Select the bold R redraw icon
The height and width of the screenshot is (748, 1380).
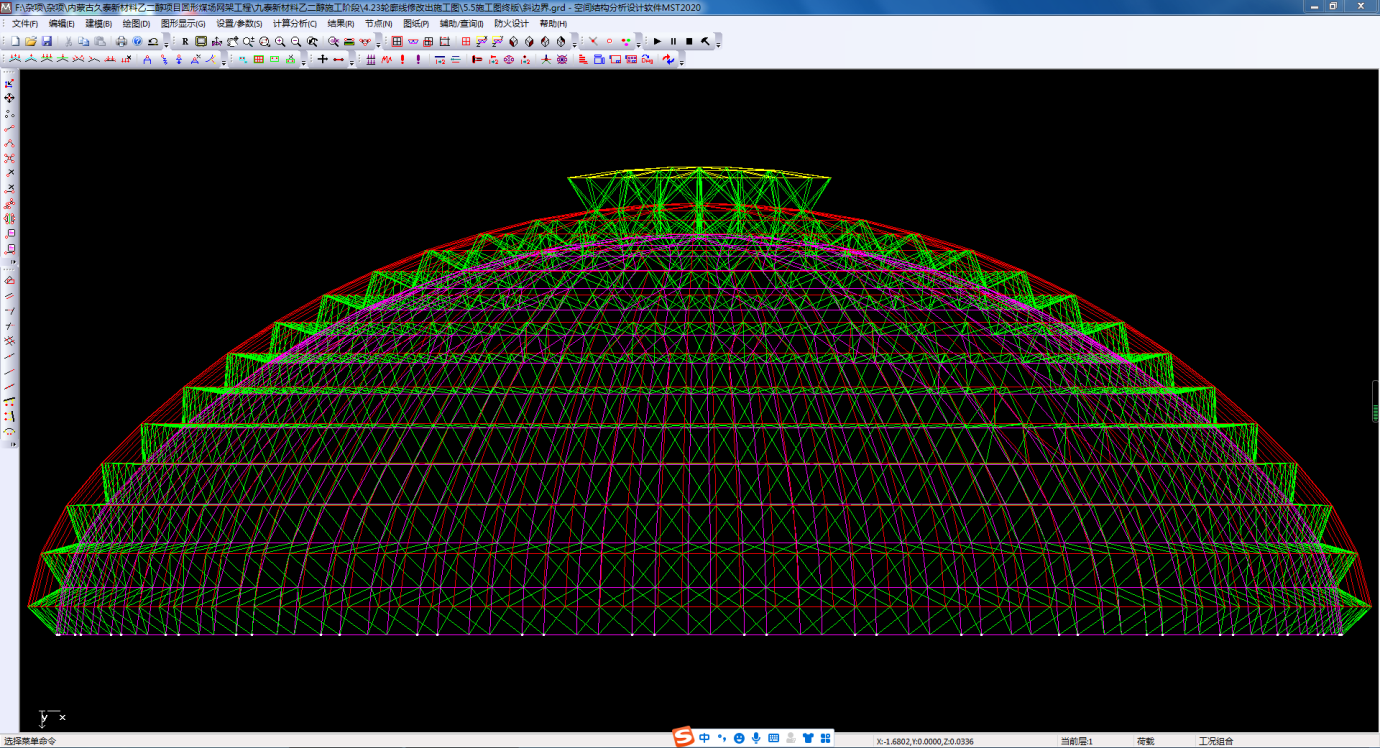(185, 42)
